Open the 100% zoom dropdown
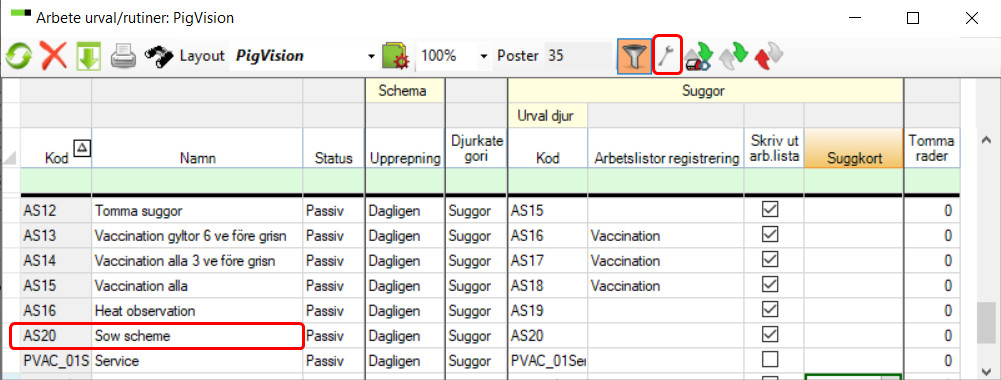 point(483,56)
